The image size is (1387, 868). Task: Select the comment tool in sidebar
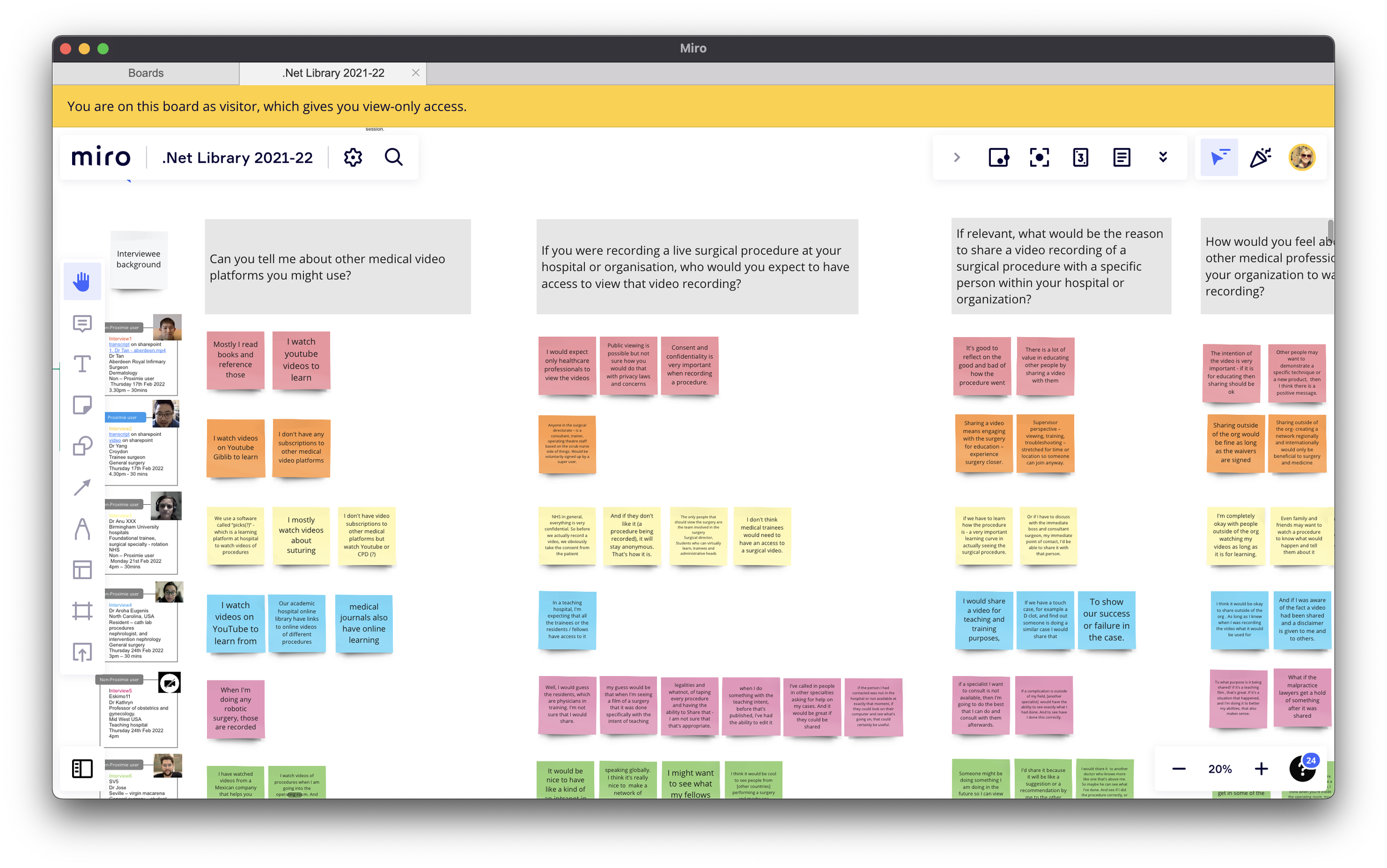pyautogui.click(x=82, y=323)
